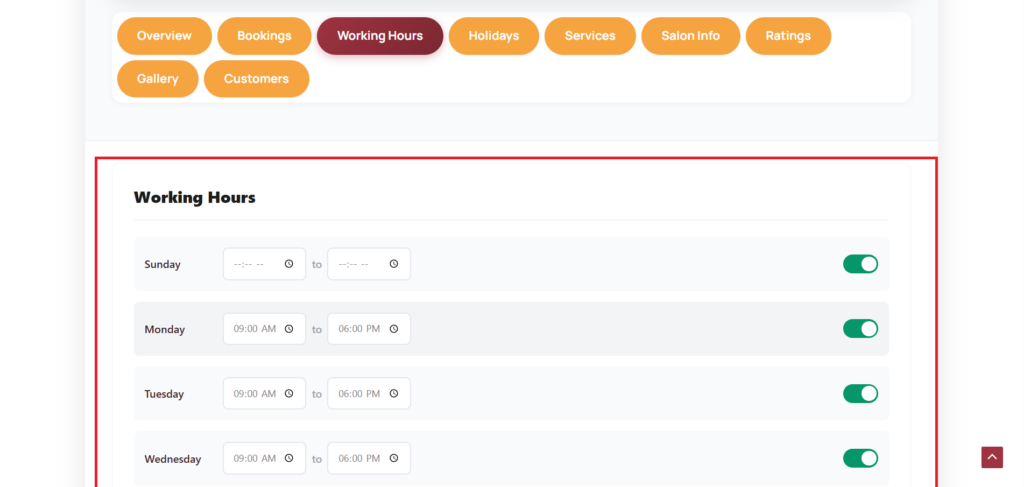Open the Gallery section
Screen dimensions: 1024x487
tap(158, 79)
